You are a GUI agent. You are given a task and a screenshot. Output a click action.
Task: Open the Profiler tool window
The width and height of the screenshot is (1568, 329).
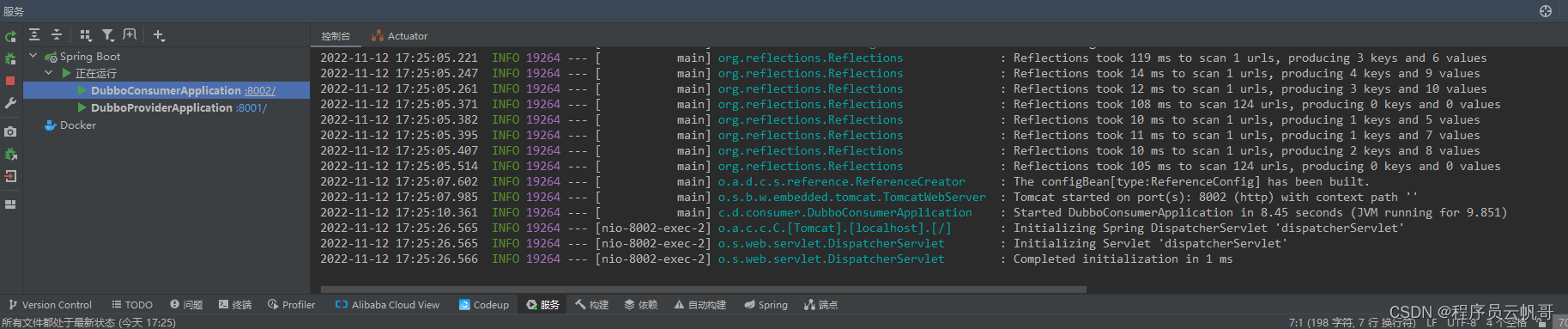[x=291, y=305]
